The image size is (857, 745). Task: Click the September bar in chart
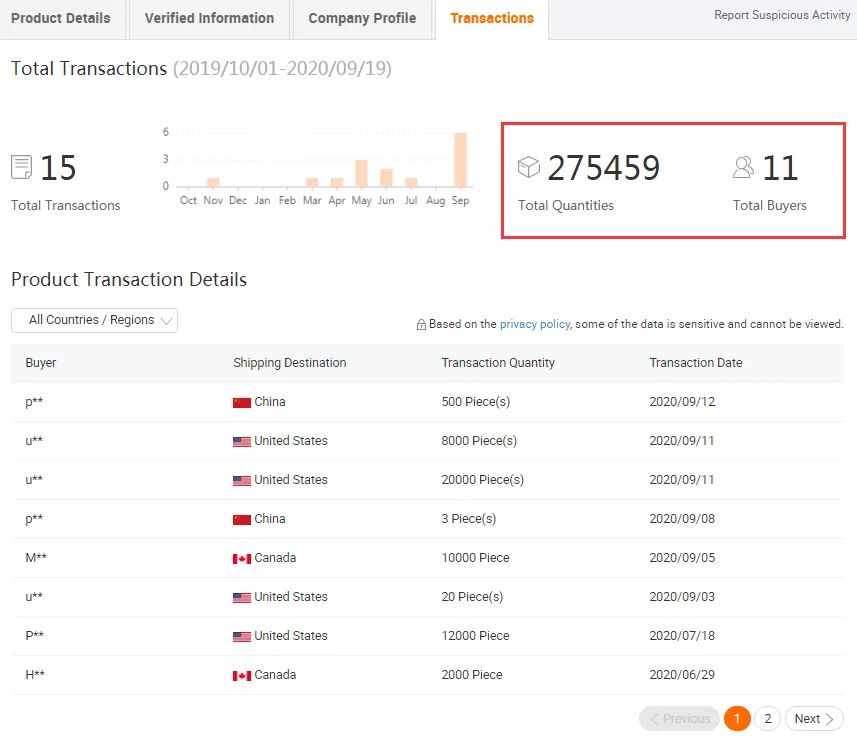coord(460,160)
